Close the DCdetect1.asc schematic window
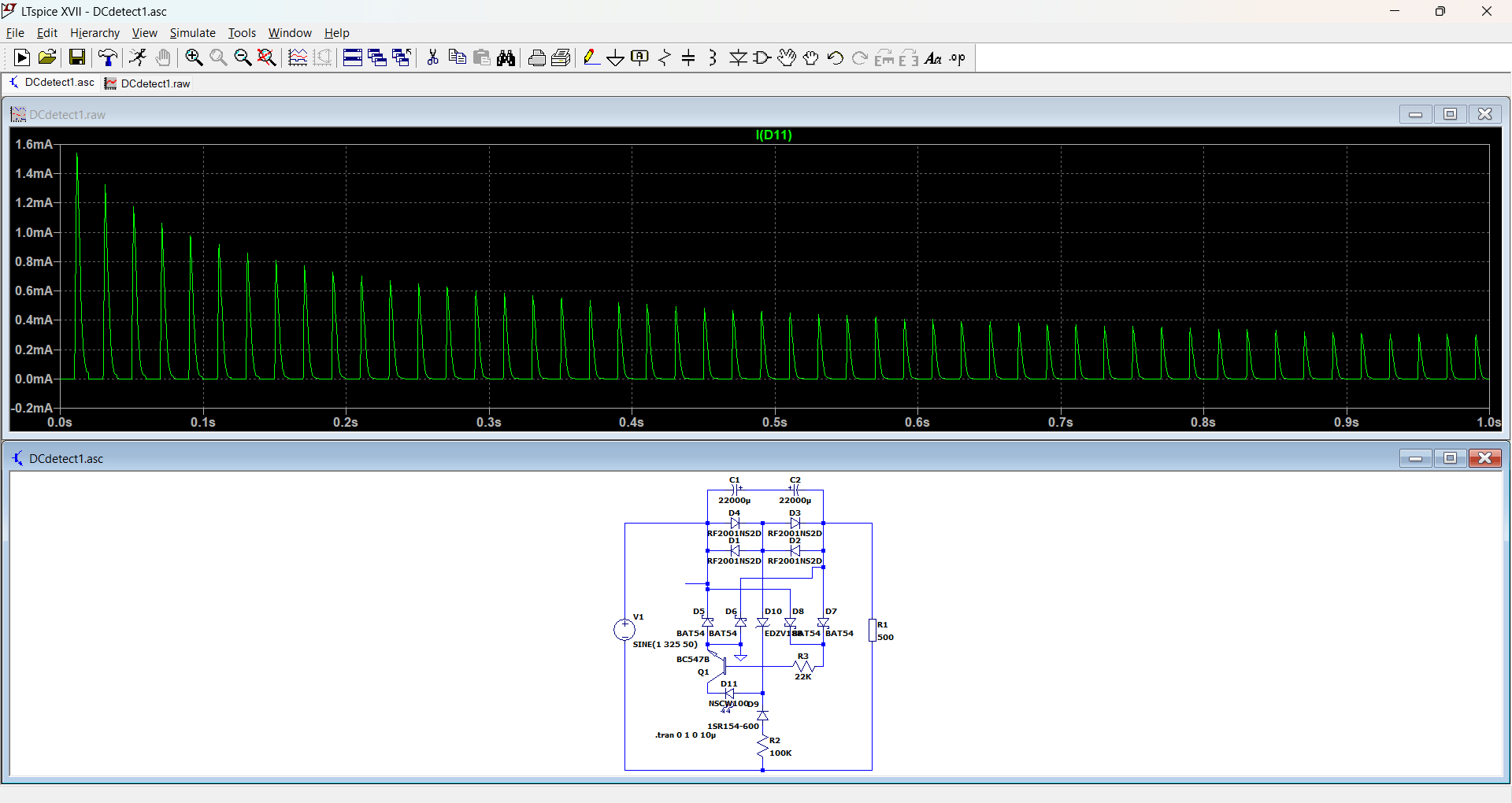Viewport: 1512px width, 803px height. [x=1484, y=458]
